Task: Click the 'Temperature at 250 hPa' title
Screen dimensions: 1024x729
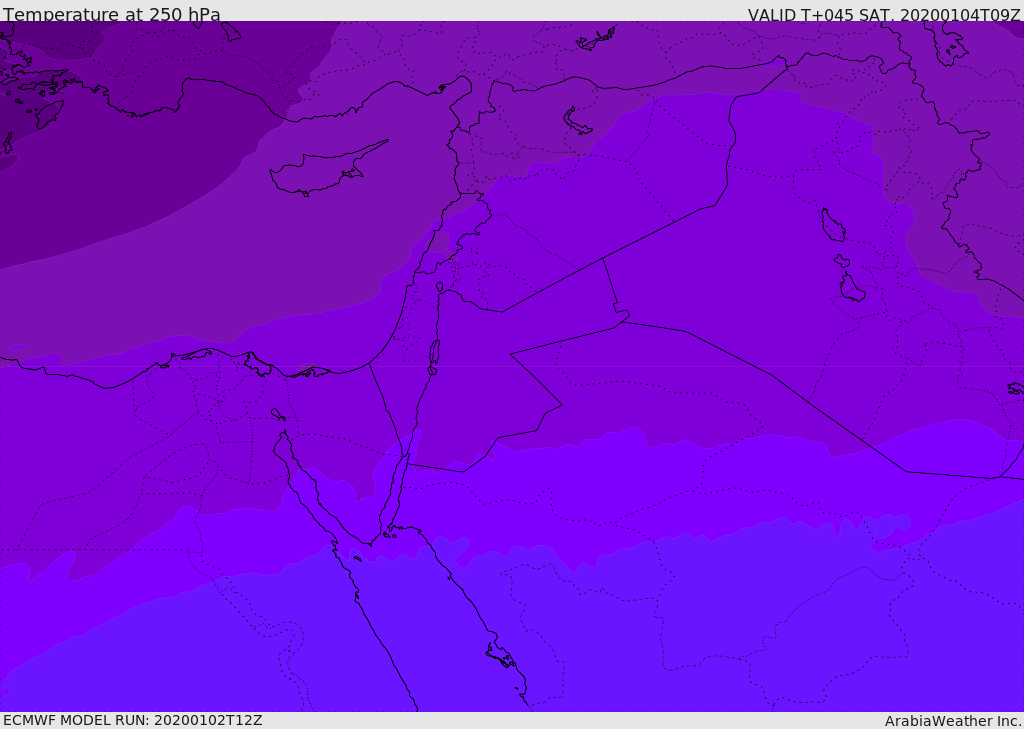Action: point(112,14)
